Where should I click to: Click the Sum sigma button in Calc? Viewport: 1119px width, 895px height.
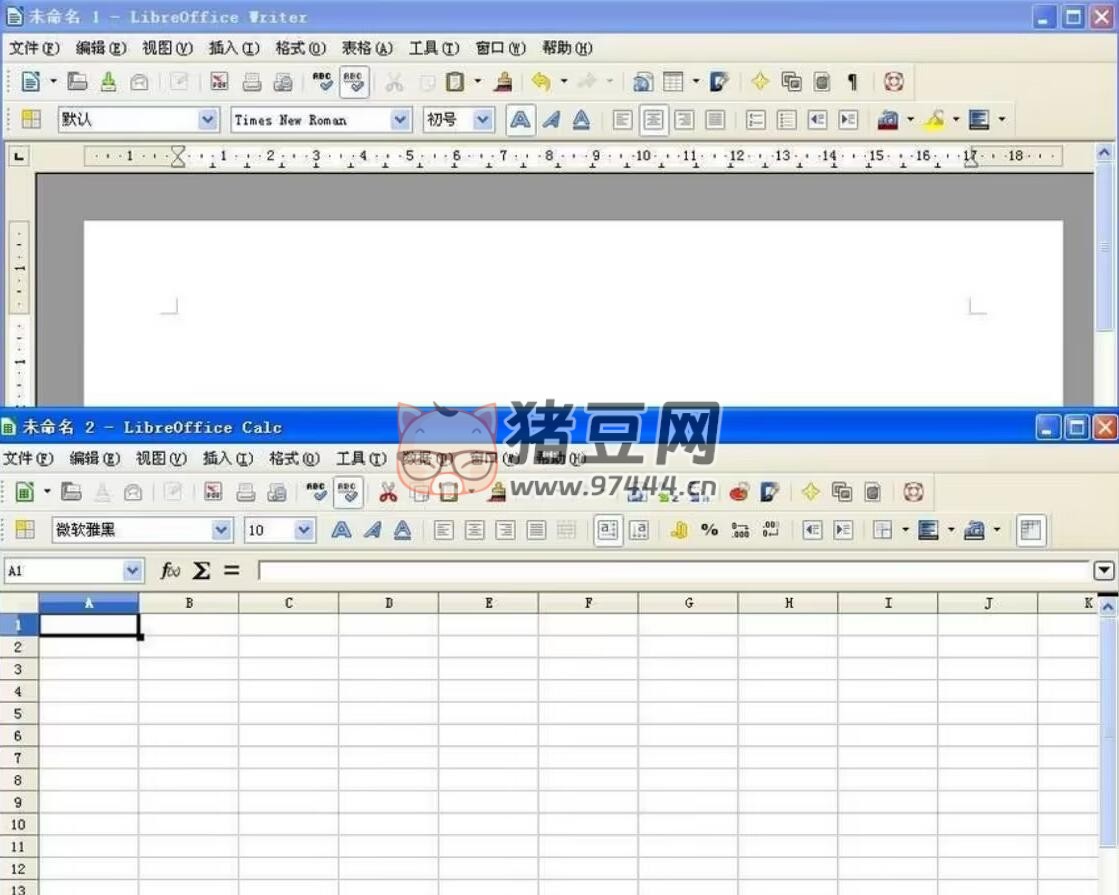point(202,570)
